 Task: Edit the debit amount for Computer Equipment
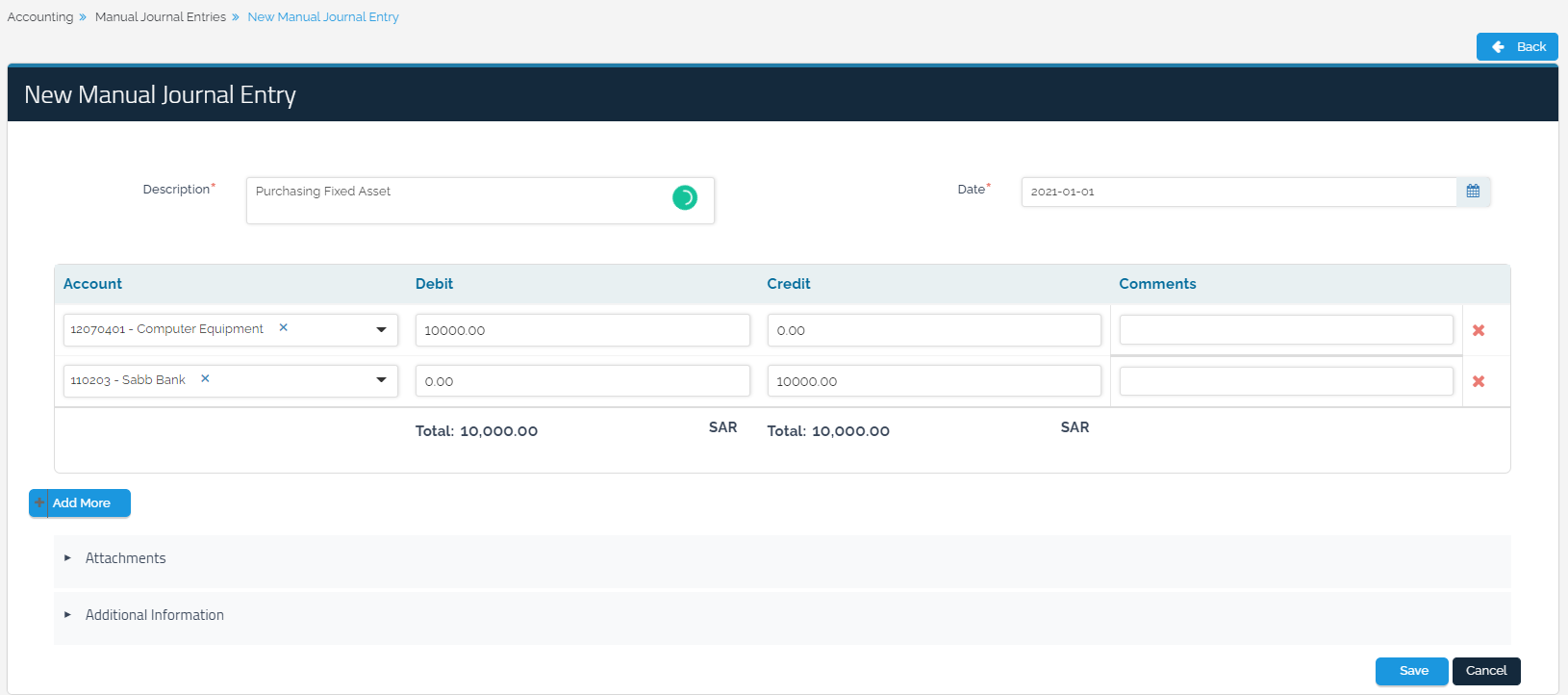point(582,330)
